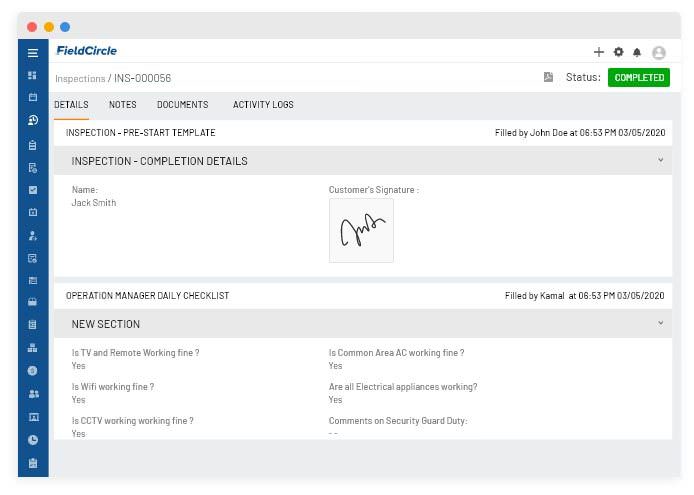Click the COMPLETED status button
694x495 pixels.
tap(639, 77)
